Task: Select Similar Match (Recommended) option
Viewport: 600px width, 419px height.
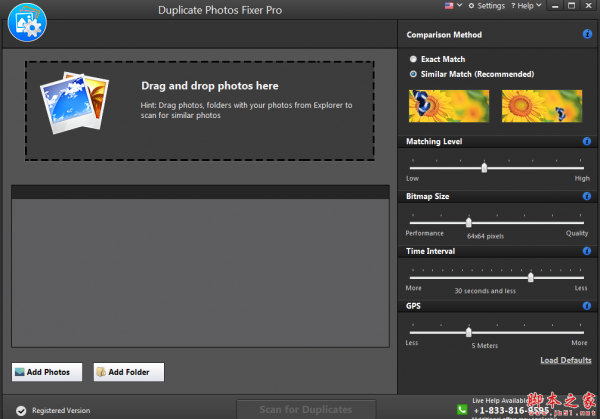Action: tap(472, 74)
